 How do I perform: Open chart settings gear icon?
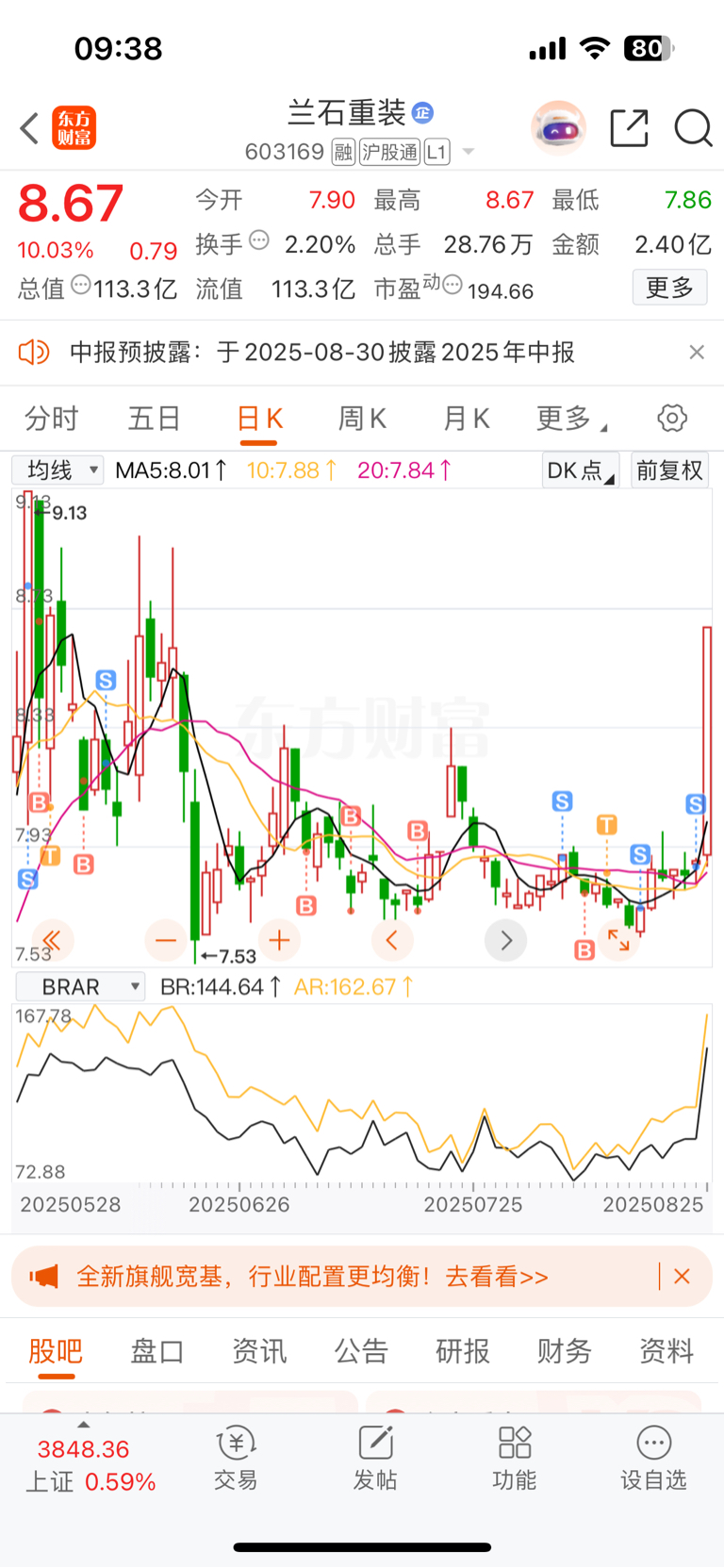[672, 418]
